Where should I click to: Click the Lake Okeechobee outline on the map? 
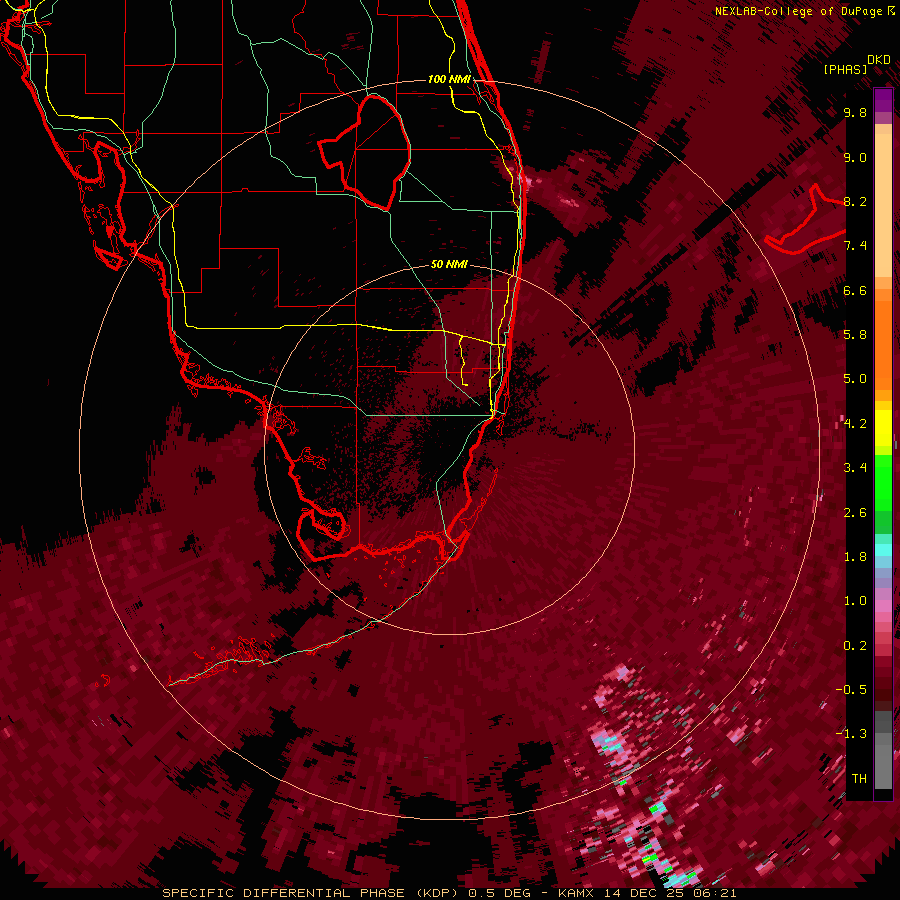(365, 153)
